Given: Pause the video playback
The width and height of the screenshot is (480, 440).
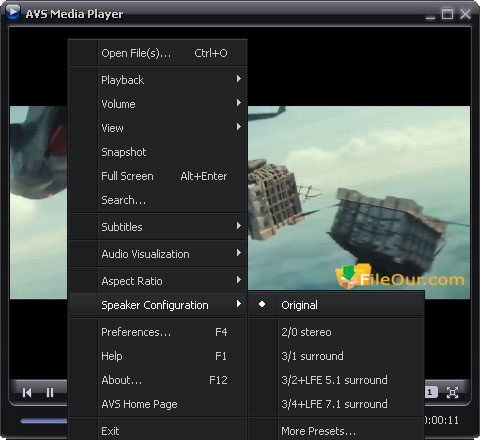Looking at the screenshot, I should pyautogui.click(x=50, y=392).
